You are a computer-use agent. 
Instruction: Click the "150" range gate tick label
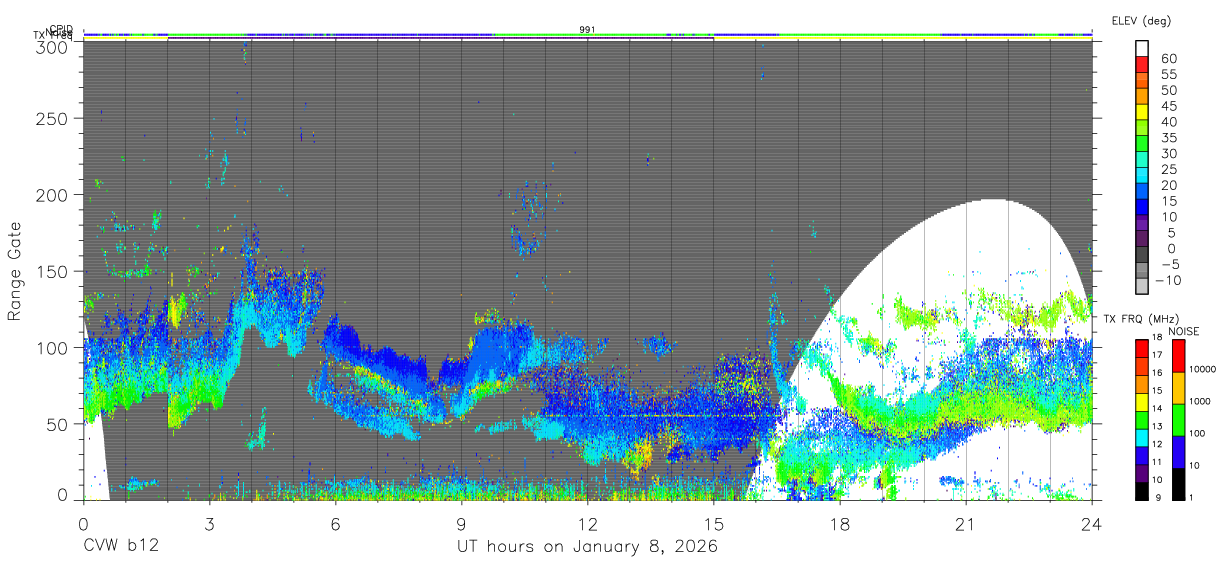pos(53,271)
